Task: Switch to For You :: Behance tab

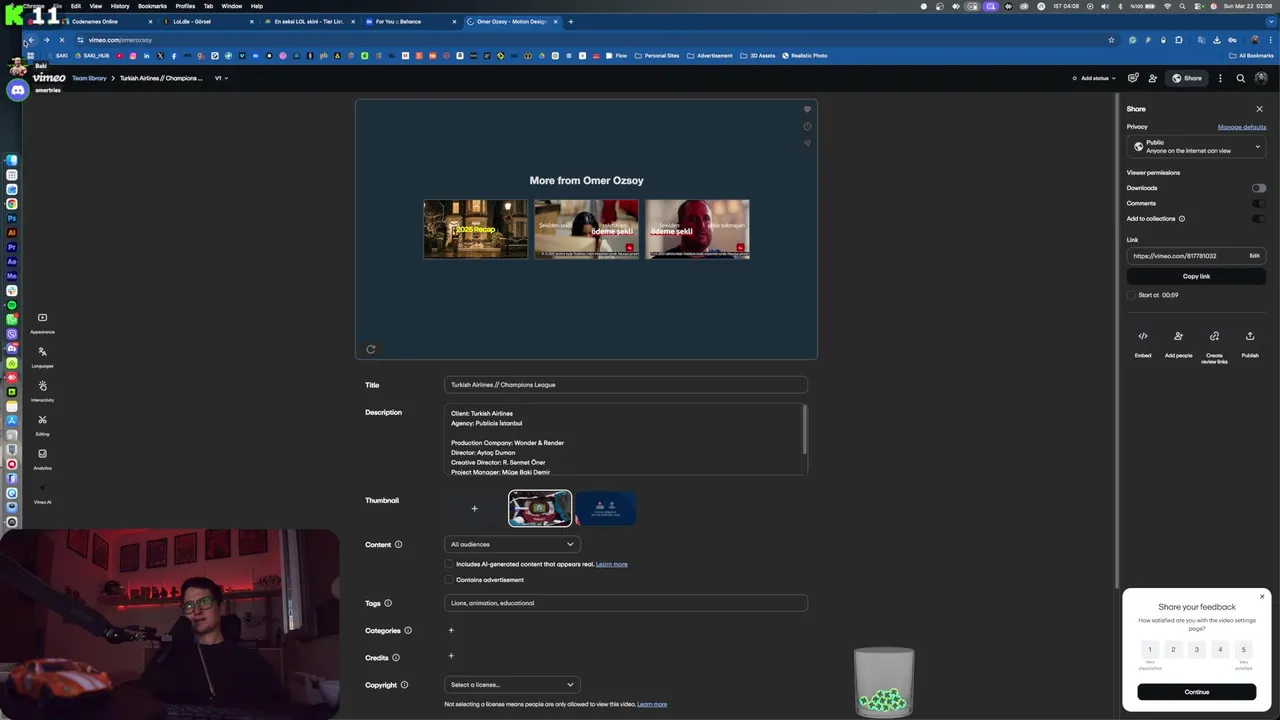Action: click(x=410, y=21)
